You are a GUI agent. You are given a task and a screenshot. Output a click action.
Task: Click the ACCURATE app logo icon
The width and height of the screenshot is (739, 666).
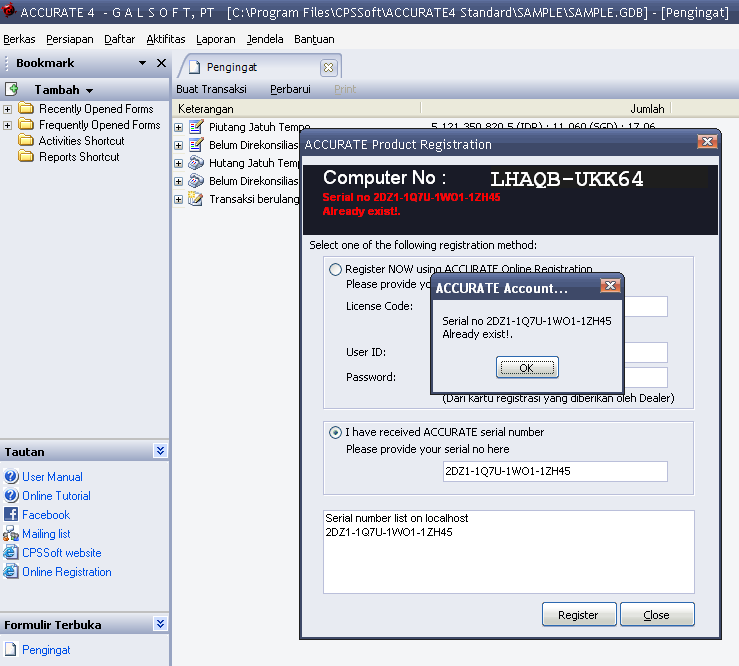(x=8, y=9)
